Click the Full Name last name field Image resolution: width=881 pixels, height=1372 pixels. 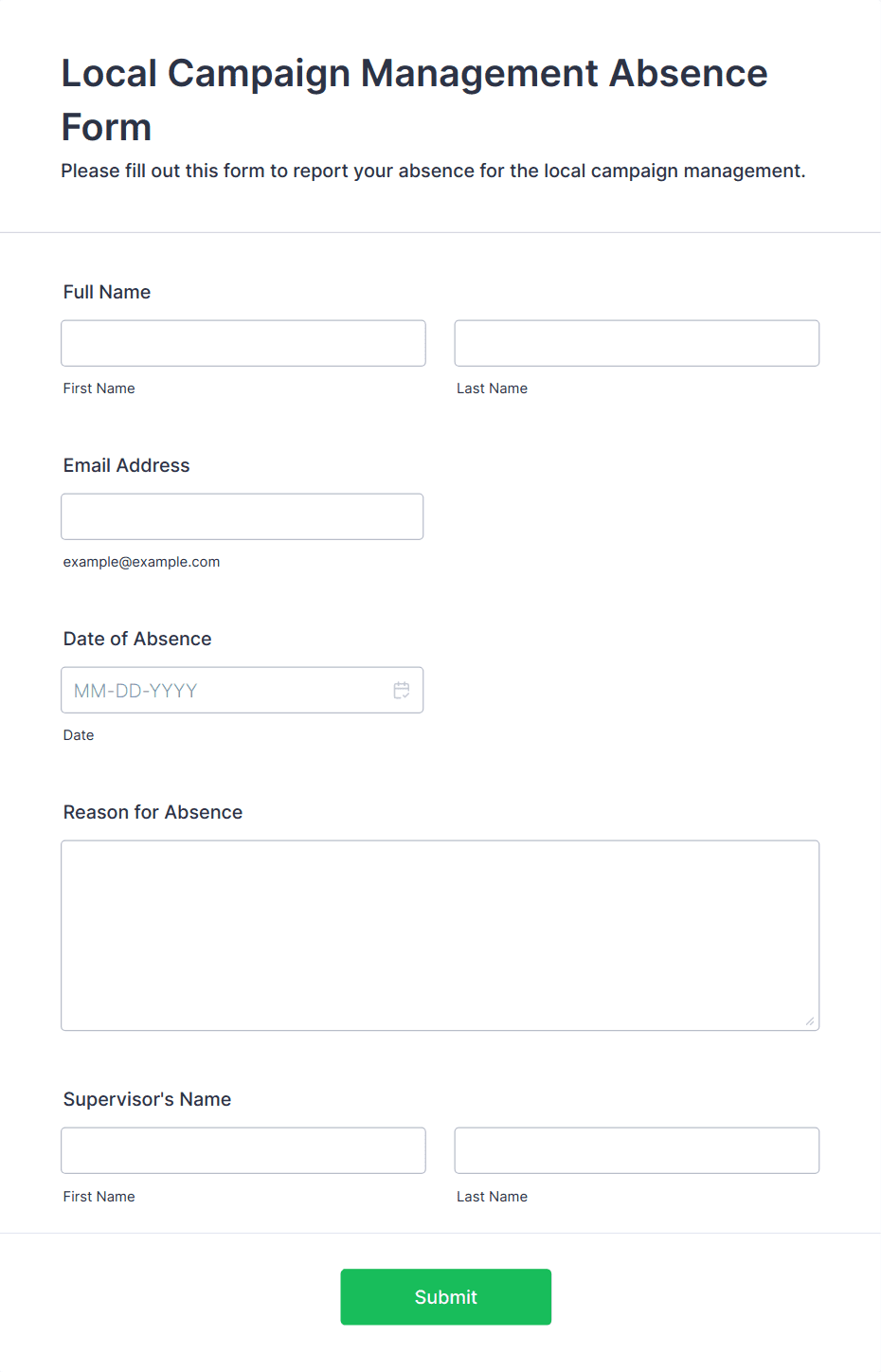tap(637, 343)
